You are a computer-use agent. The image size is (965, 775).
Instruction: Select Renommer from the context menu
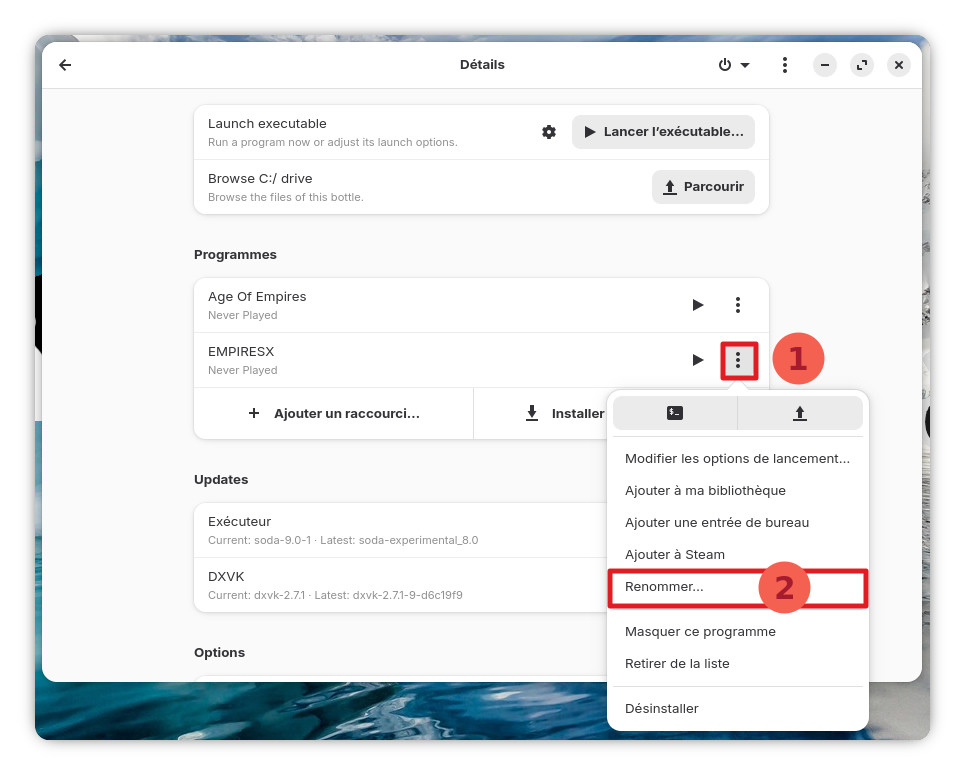[664, 587]
